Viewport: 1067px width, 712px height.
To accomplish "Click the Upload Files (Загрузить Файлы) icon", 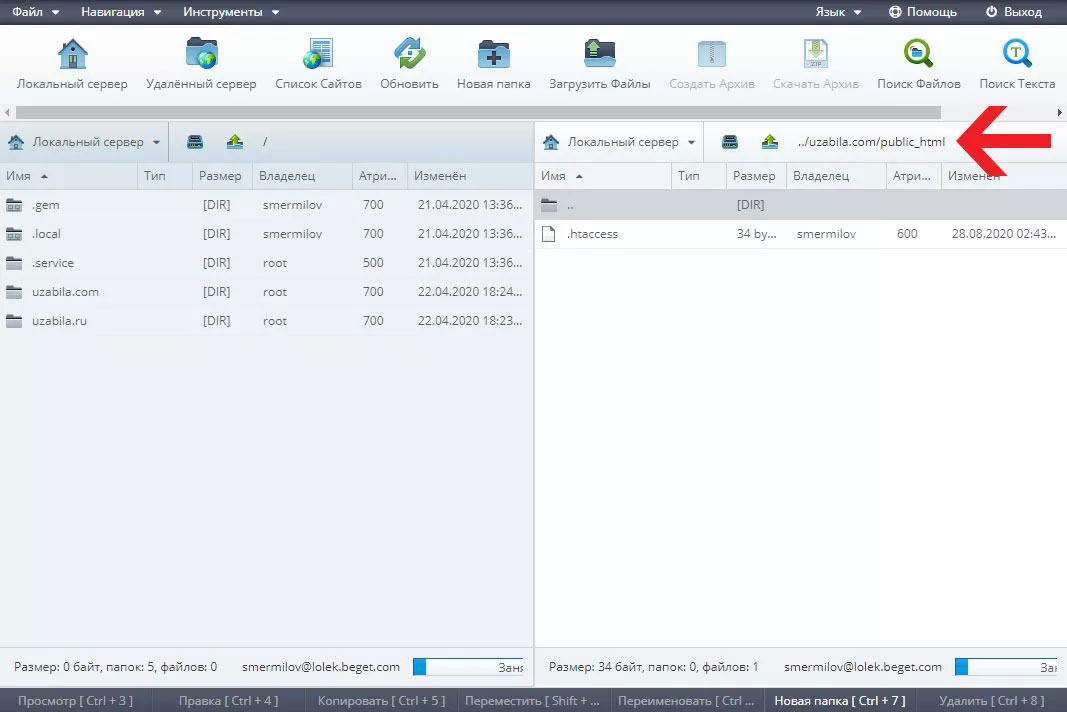I will 599,54.
